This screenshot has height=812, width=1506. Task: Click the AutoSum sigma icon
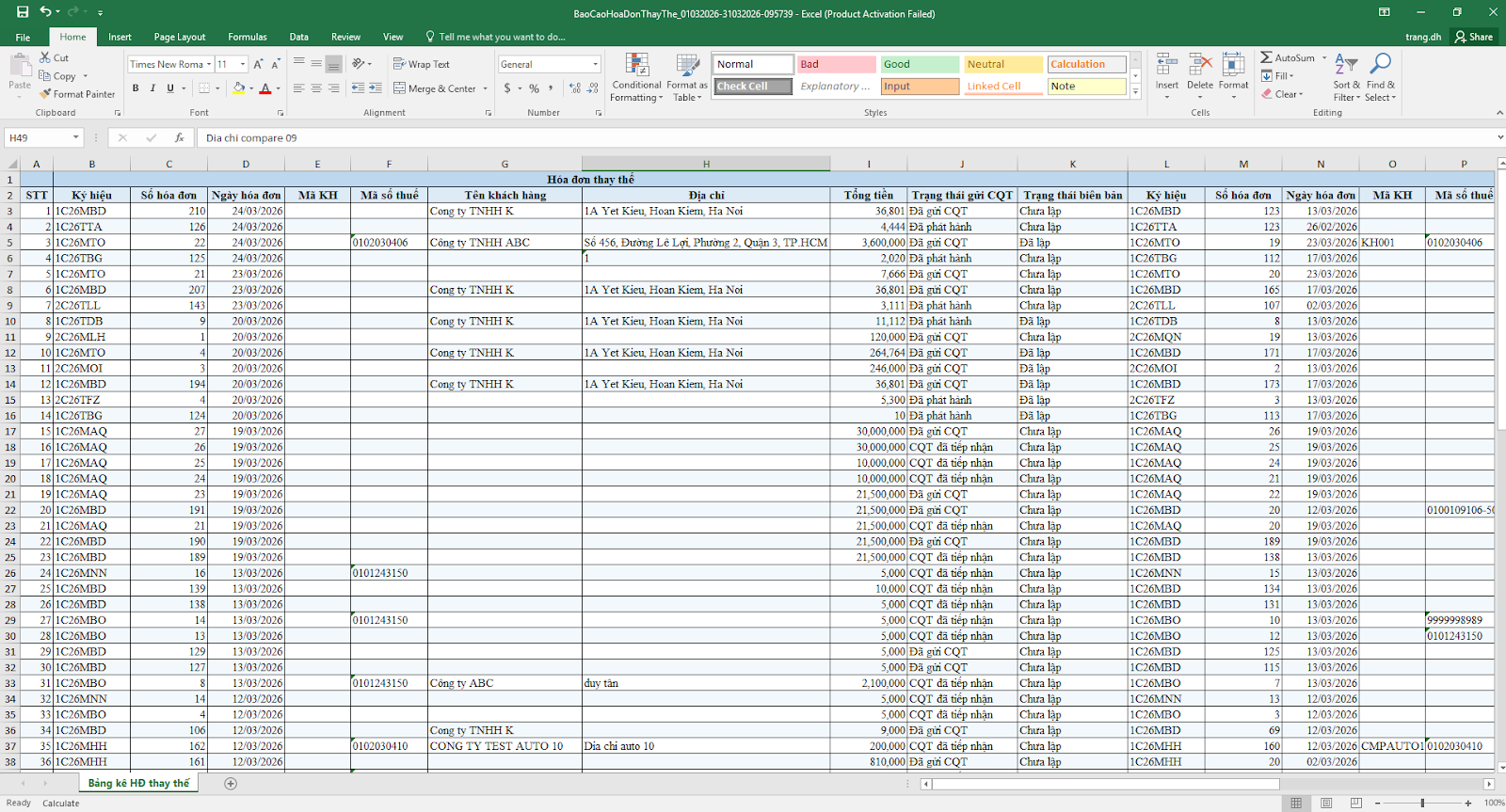click(1267, 57)
